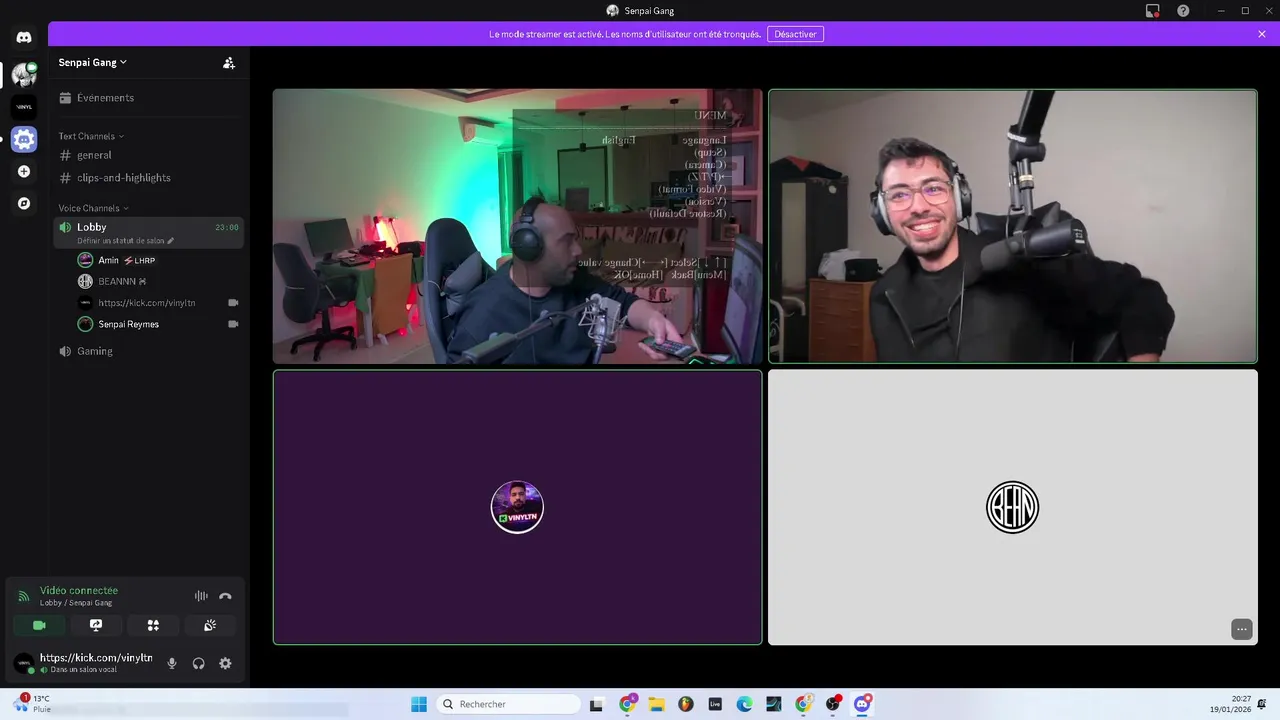Open the Senpai Gang server icon

point(24,74)
